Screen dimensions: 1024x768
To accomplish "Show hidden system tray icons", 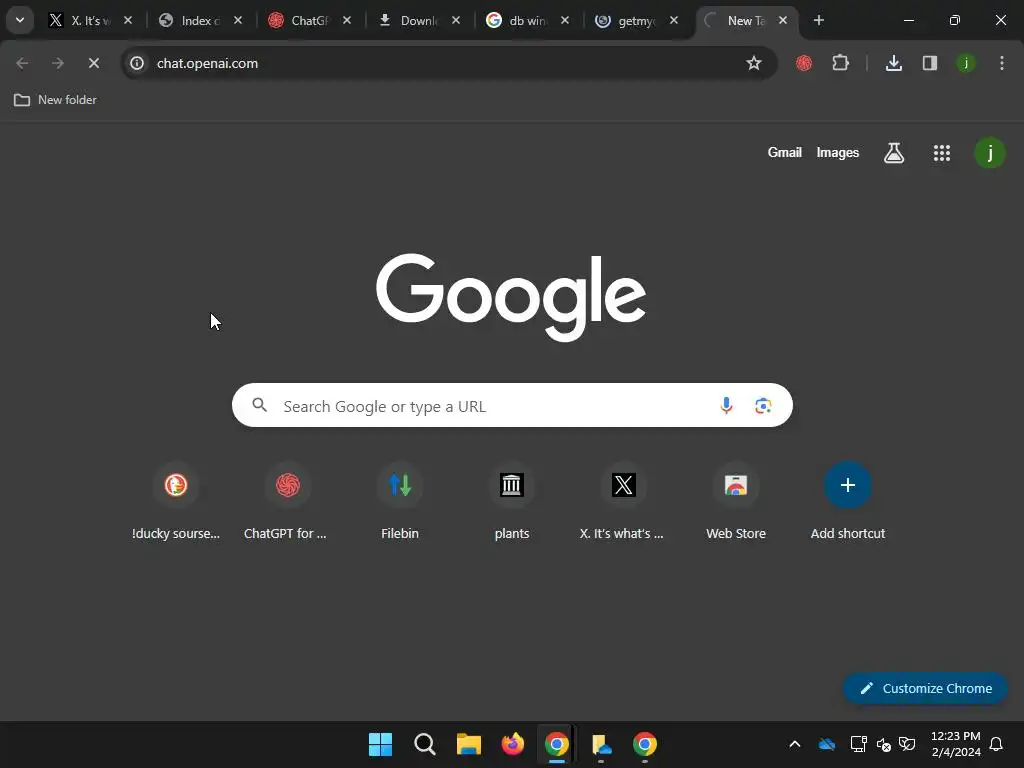I will point(795,744).
